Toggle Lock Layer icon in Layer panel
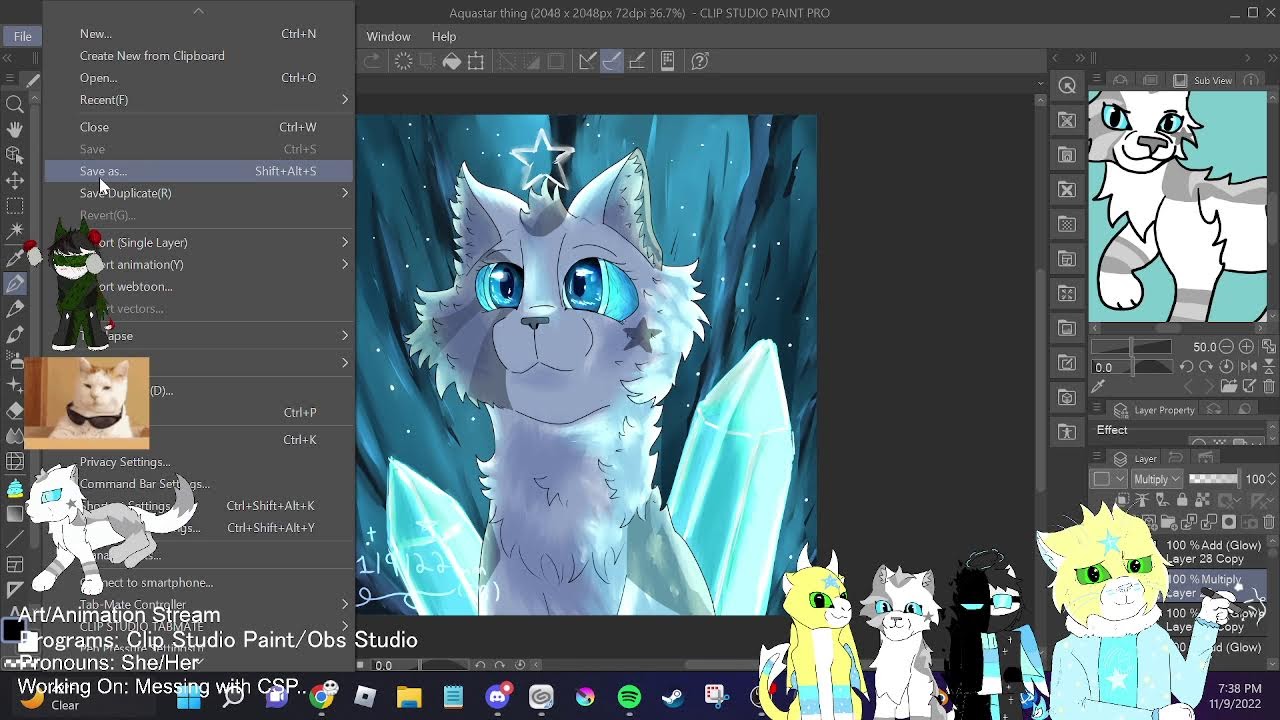The image size is (1280, 720). coord(1181,500)
